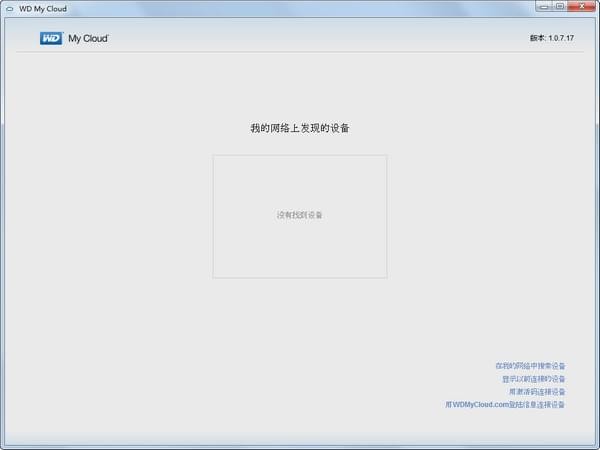The image size is (600, 450).
Task: Open link 显示以前连接的设备
Action: (533, 379)
